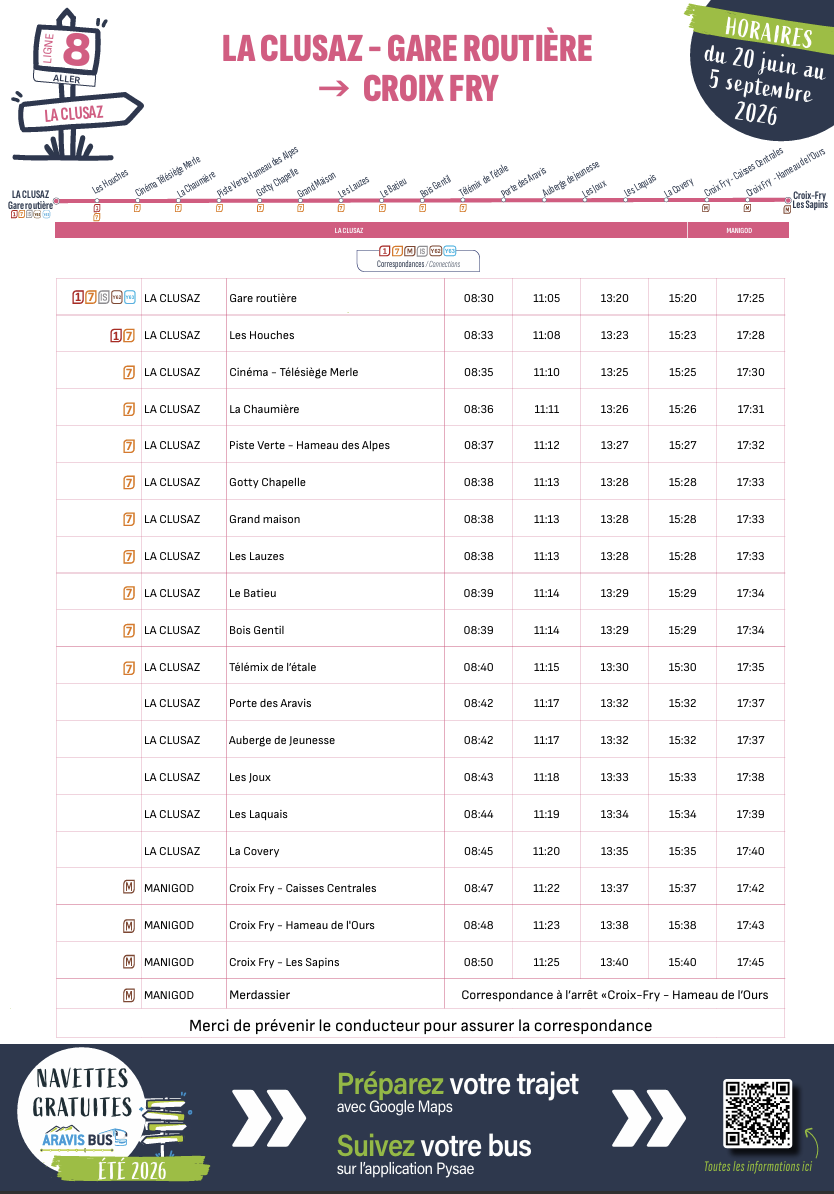Click the 15:20 departure at Gare routière
Viewport: 834px width, 1194px height.
point(682,298)
